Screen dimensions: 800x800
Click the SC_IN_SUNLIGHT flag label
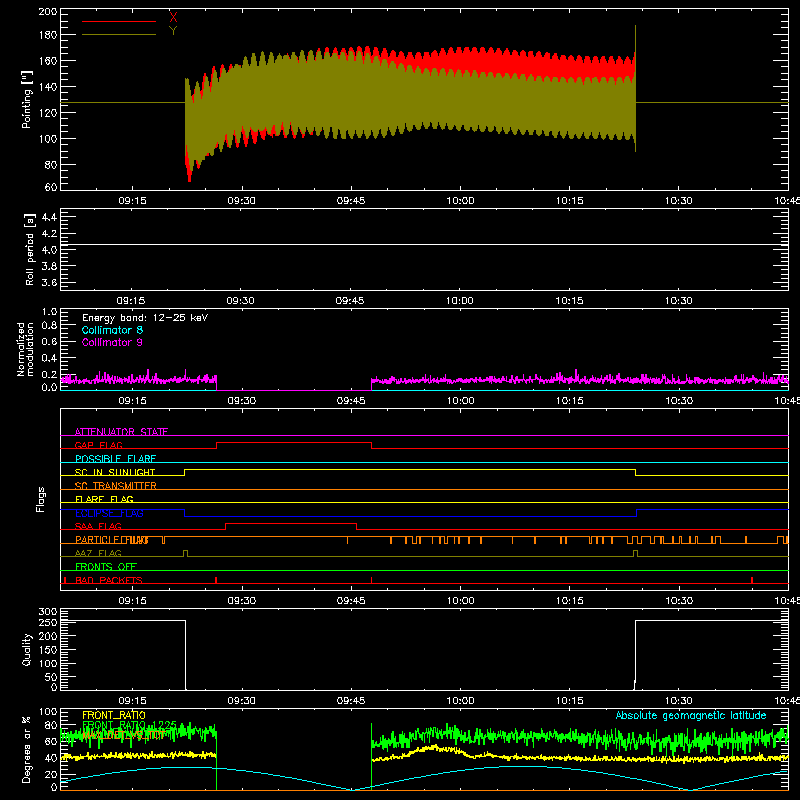(x=115, y=472)
